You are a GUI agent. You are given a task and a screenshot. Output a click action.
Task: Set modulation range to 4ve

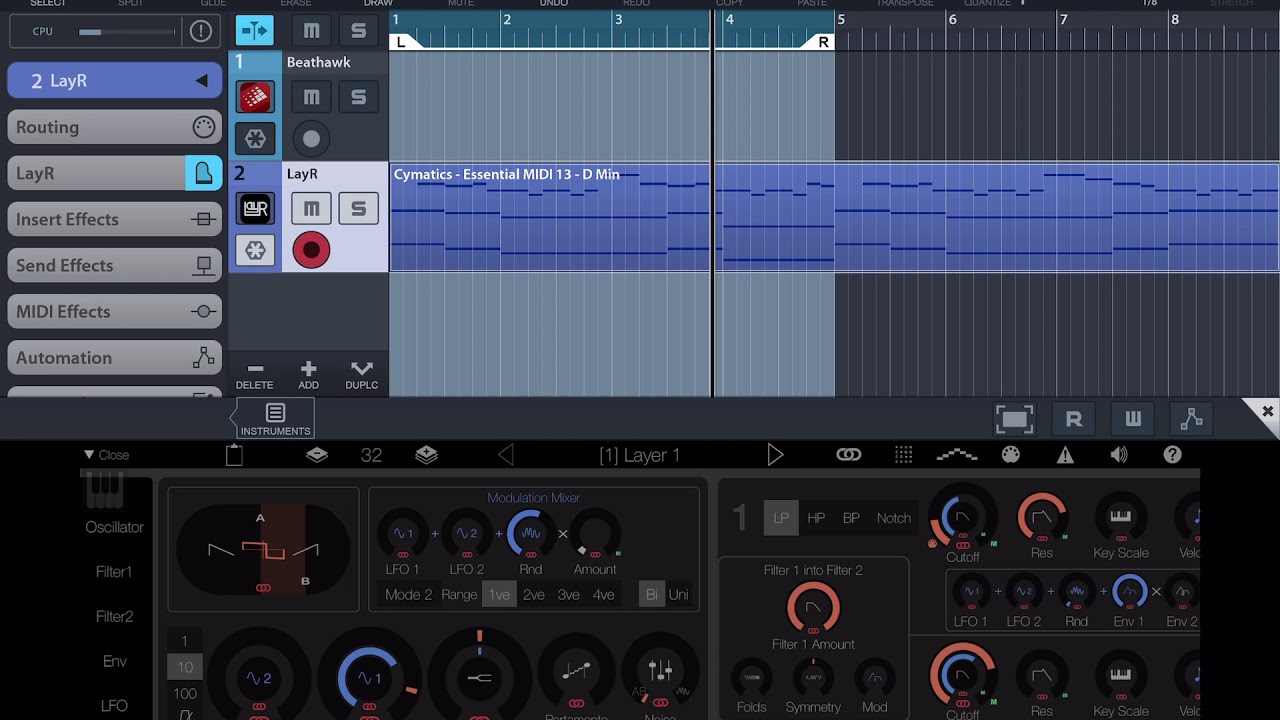tap(603, 594)
